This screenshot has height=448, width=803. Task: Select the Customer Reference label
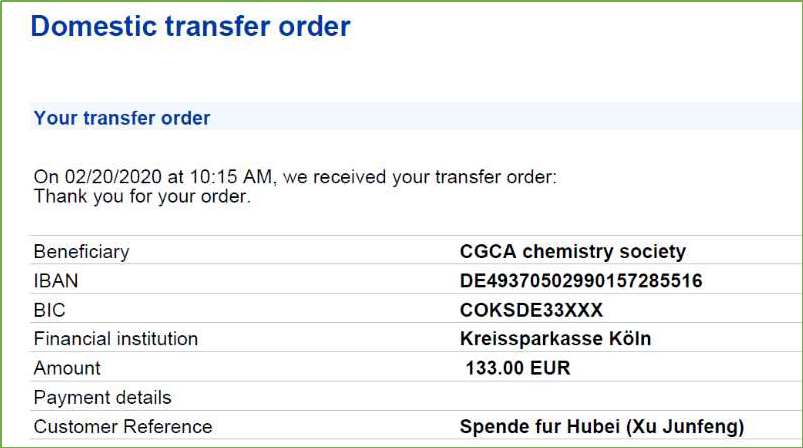[x=123, y=427]
